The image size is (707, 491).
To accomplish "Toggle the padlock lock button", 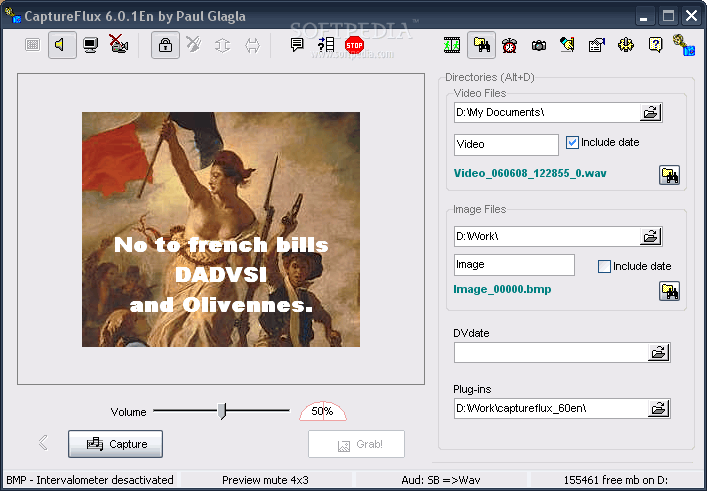I will [x=165, y=45].
